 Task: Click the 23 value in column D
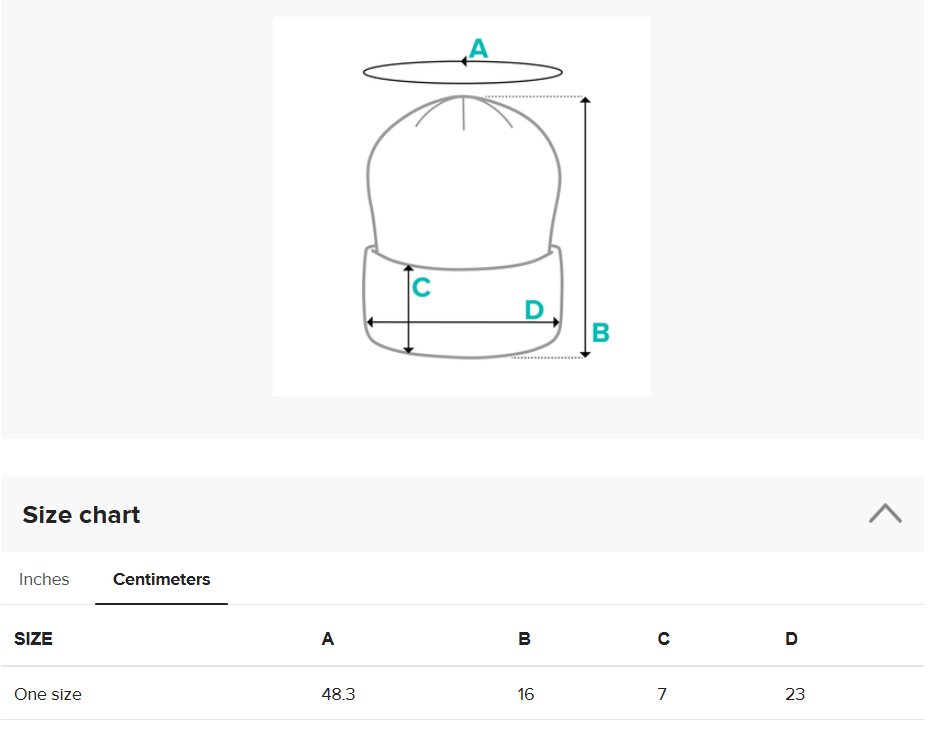(x=795, y=694)
